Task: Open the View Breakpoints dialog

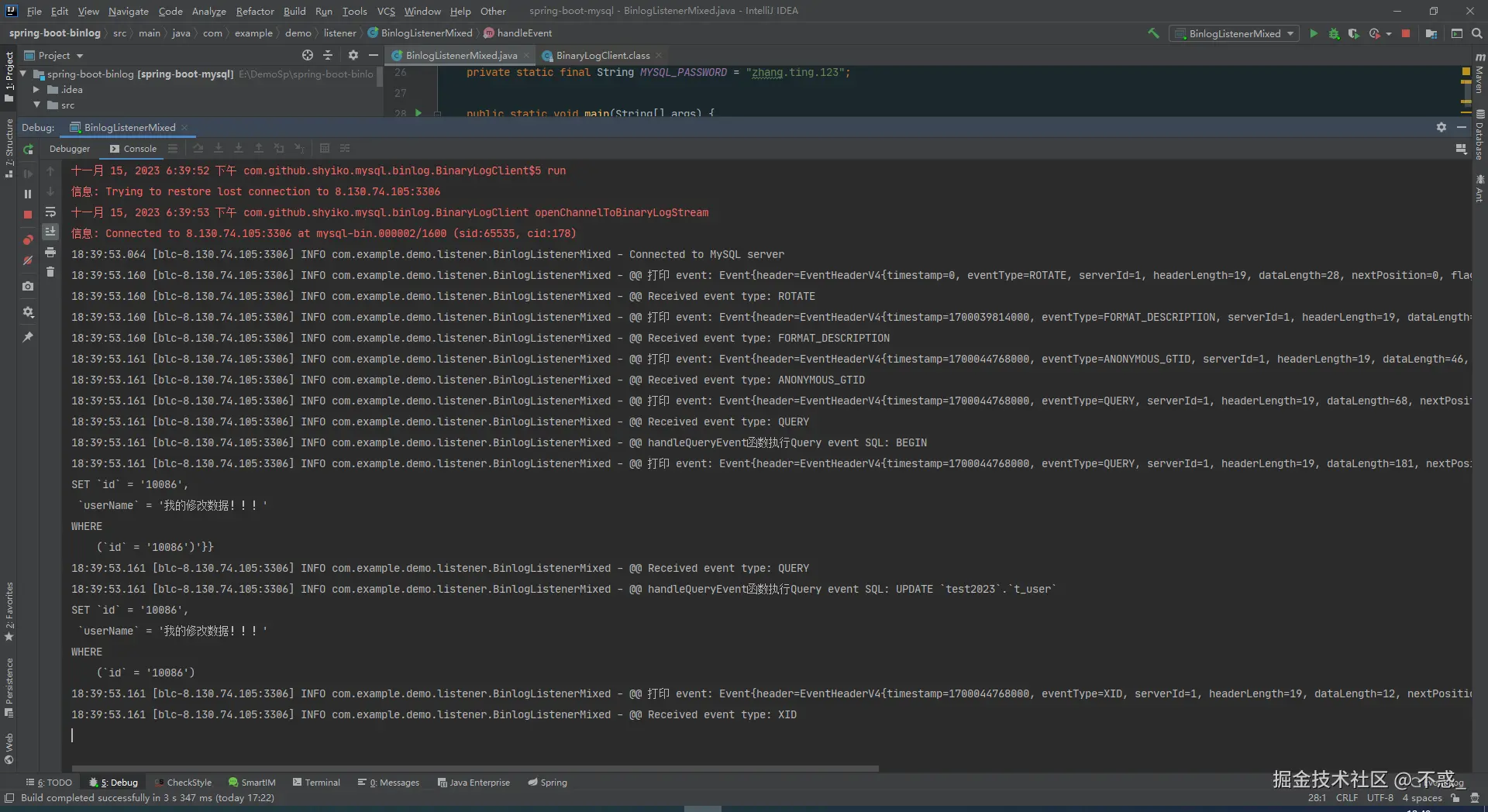Action: point(28,240)
